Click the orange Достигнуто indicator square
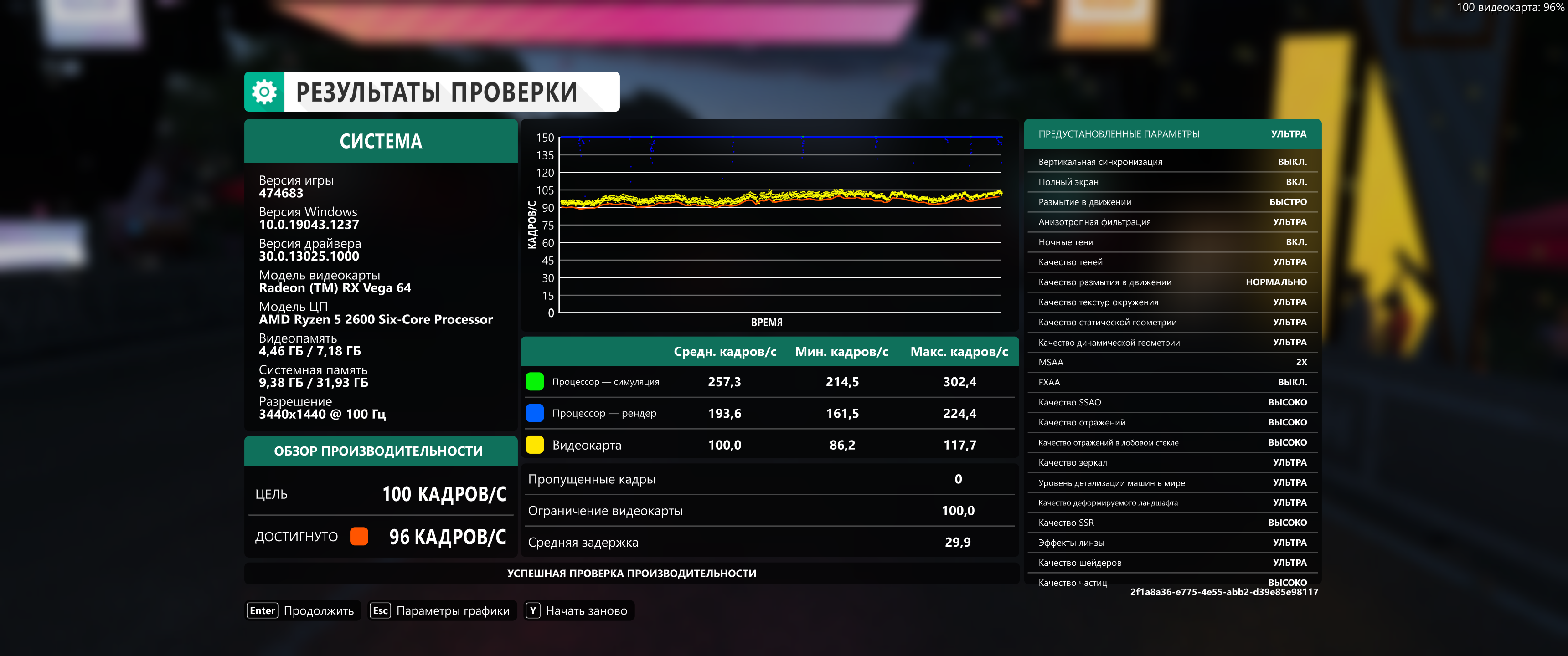Image resolution: width=1568 pixels, height=656 pixels. coord(359,536)
